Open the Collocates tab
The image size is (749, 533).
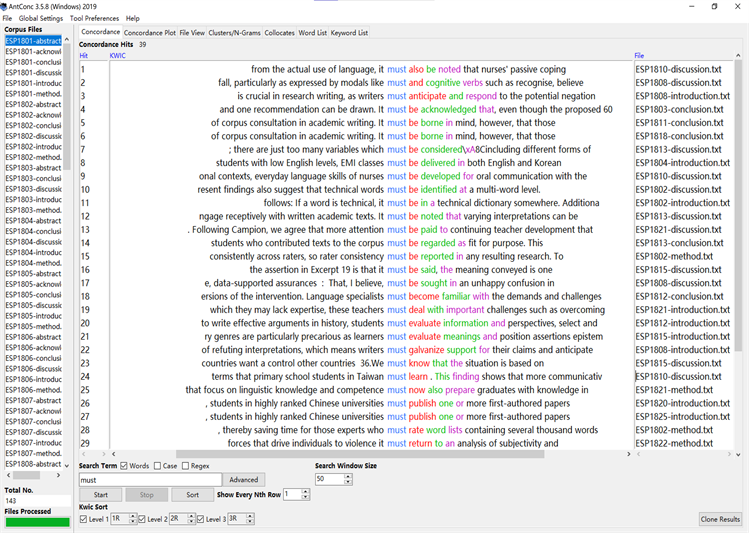[279, 32]
